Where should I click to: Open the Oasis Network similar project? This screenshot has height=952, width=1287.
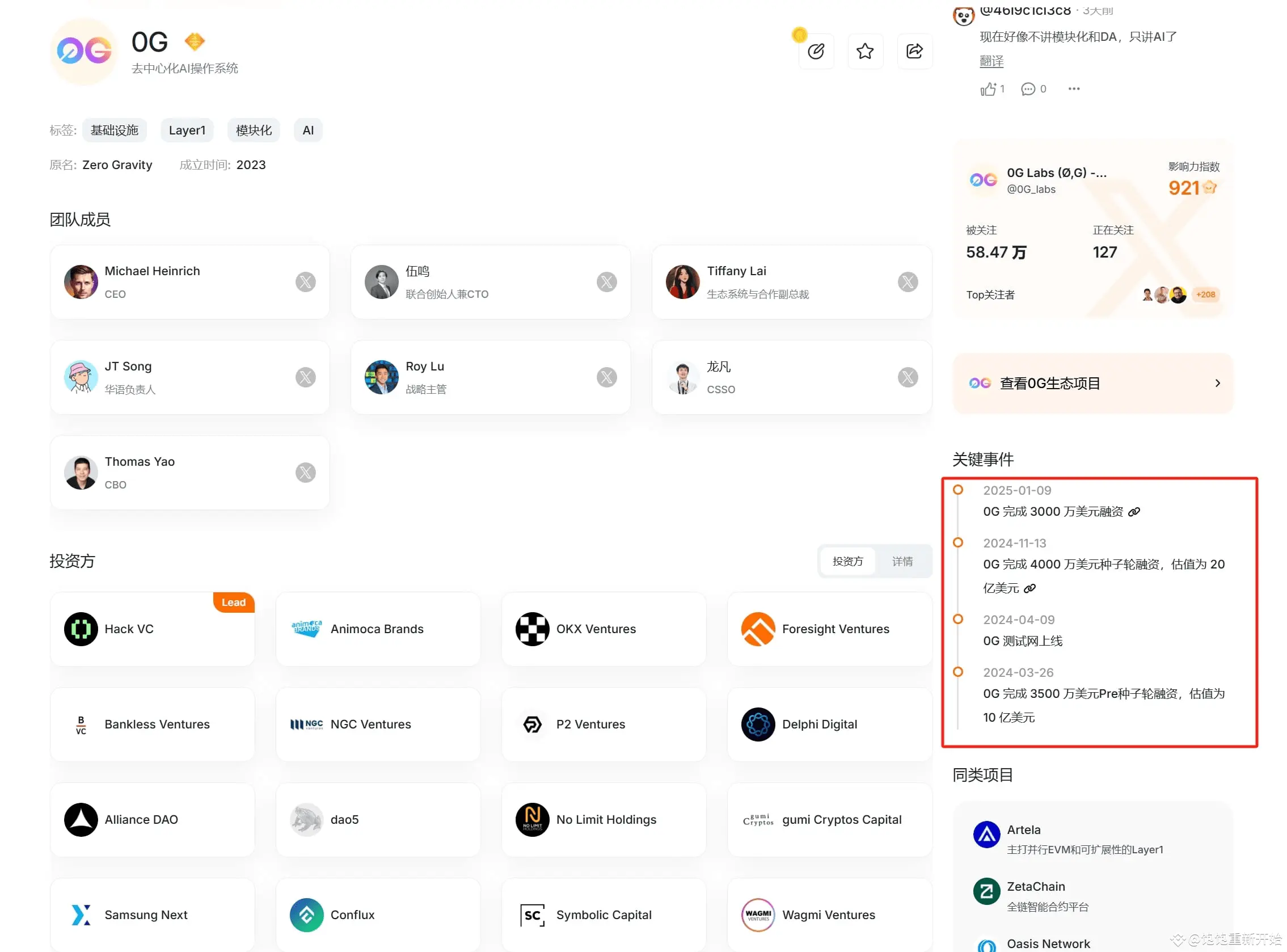1048,943
